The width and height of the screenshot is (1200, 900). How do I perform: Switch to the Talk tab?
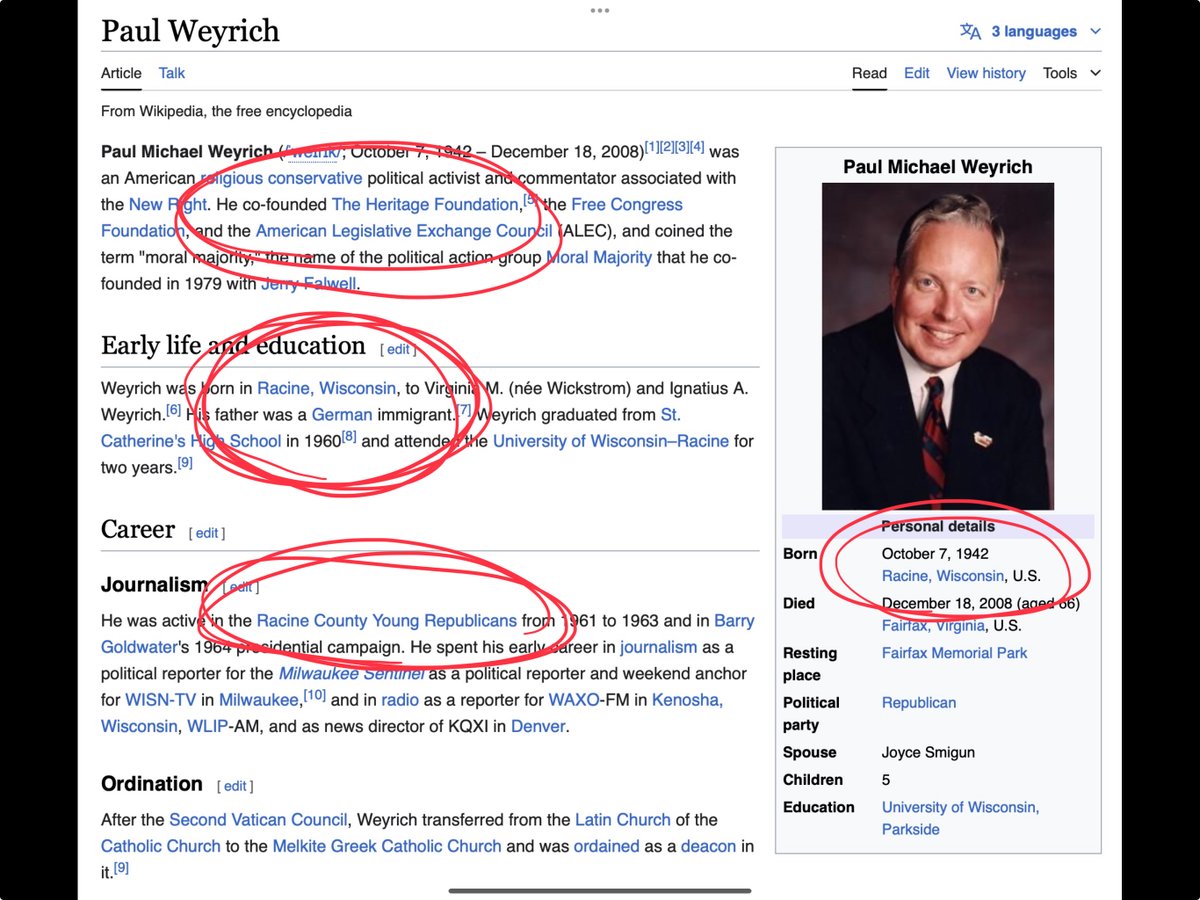click(x=172, y=73)
